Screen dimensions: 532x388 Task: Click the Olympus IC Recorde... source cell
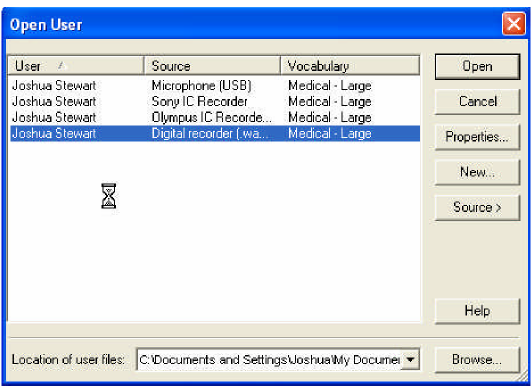click(x=212, y=117)
